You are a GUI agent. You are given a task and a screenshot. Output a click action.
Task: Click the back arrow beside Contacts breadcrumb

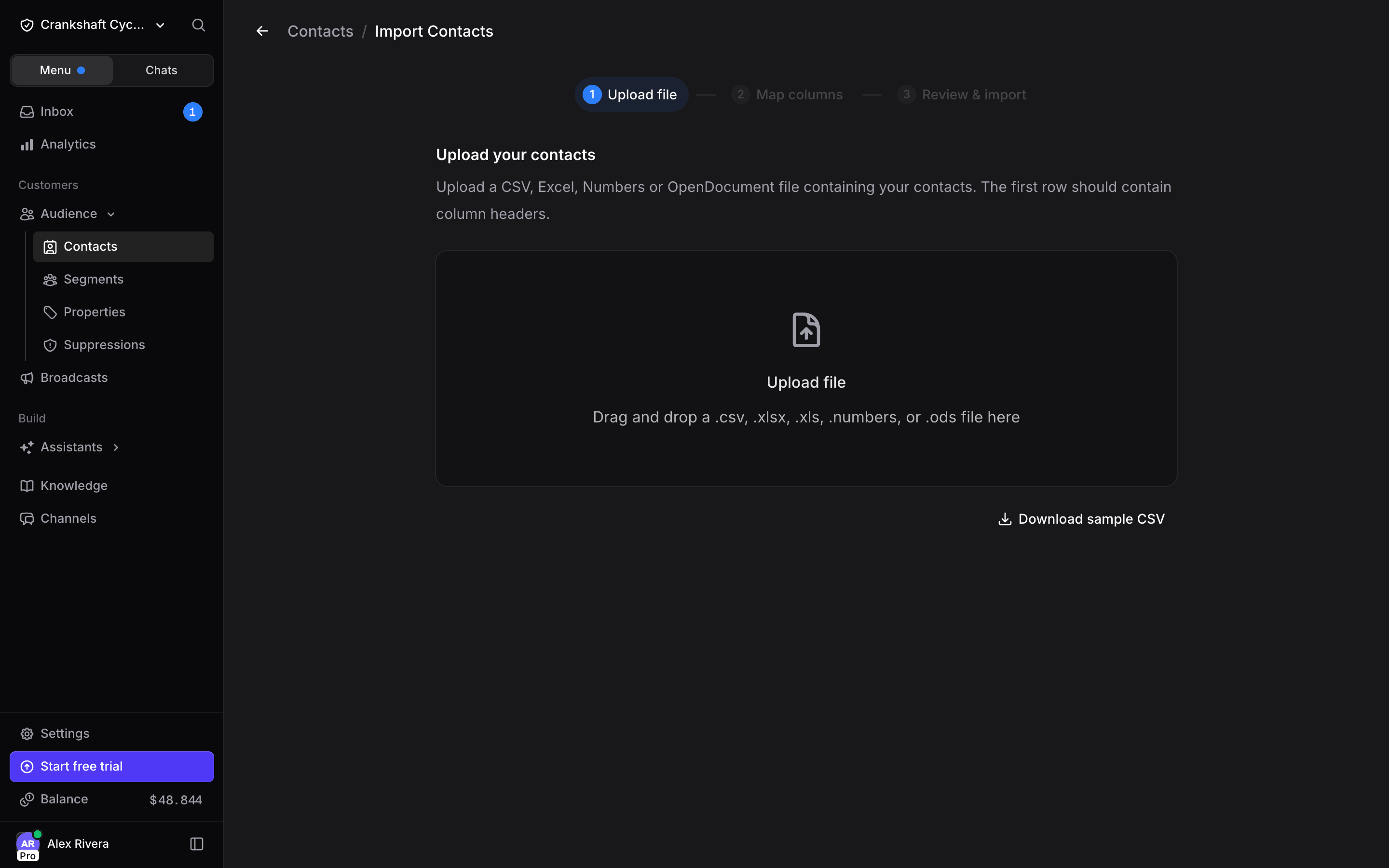coord(262,31)
